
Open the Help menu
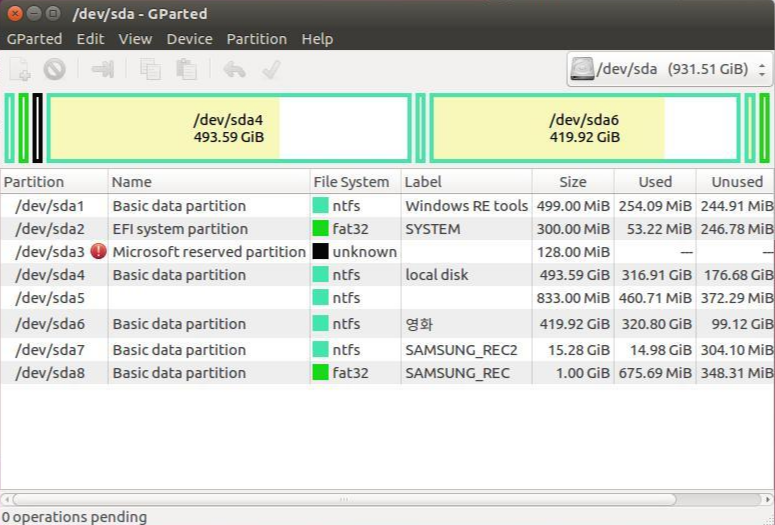point(317,39)
